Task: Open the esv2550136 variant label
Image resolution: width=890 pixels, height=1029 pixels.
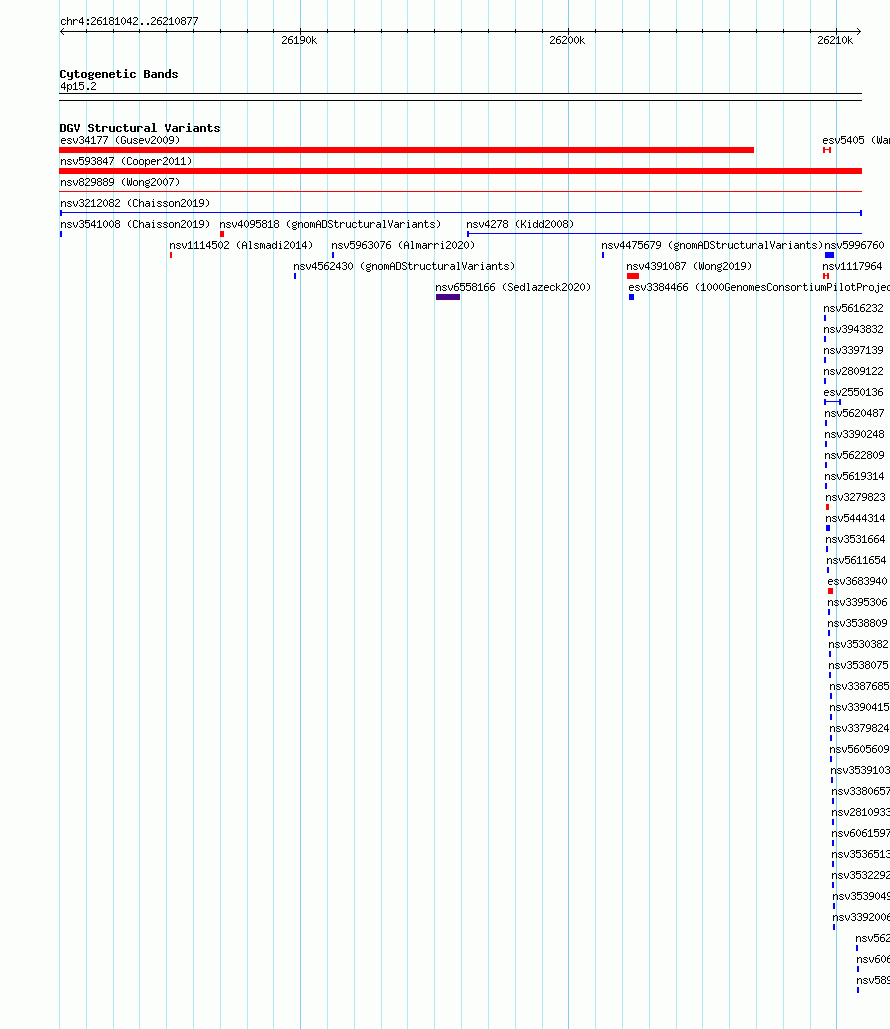Action: [x=854, y=392]
